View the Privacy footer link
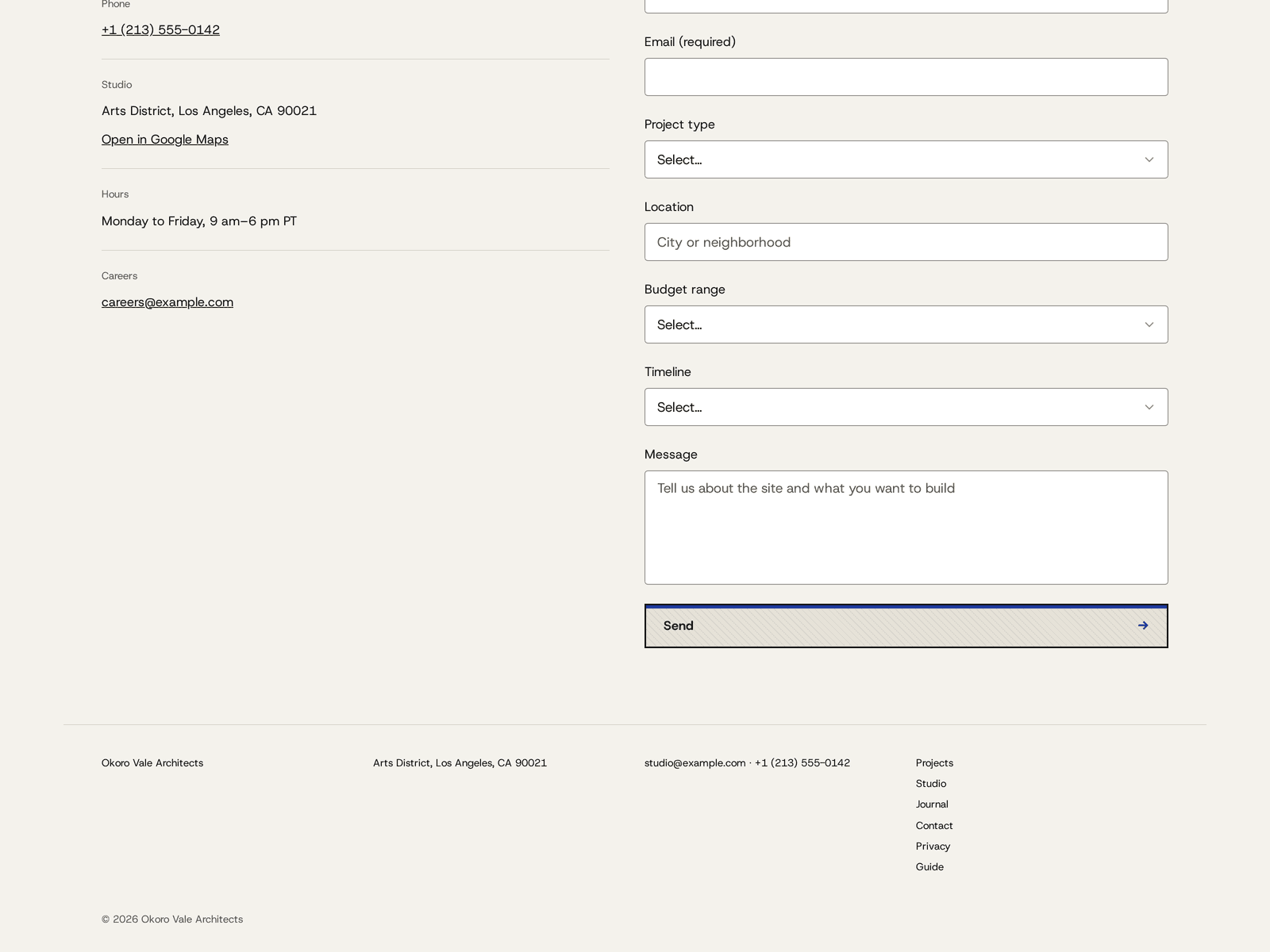The image size is (1270, 952). [933, 846]
